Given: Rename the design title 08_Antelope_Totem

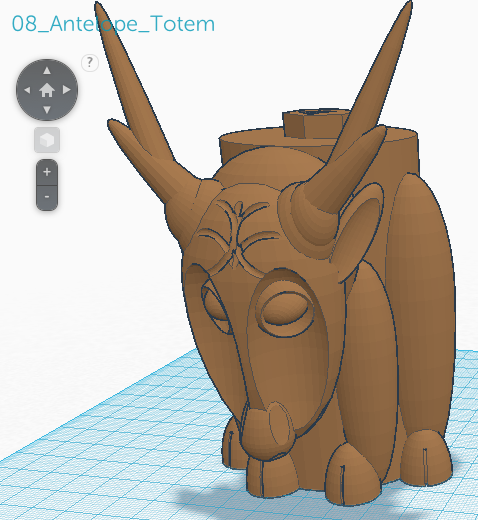Looking at the screenshot, I should click(x=113, y=24).
